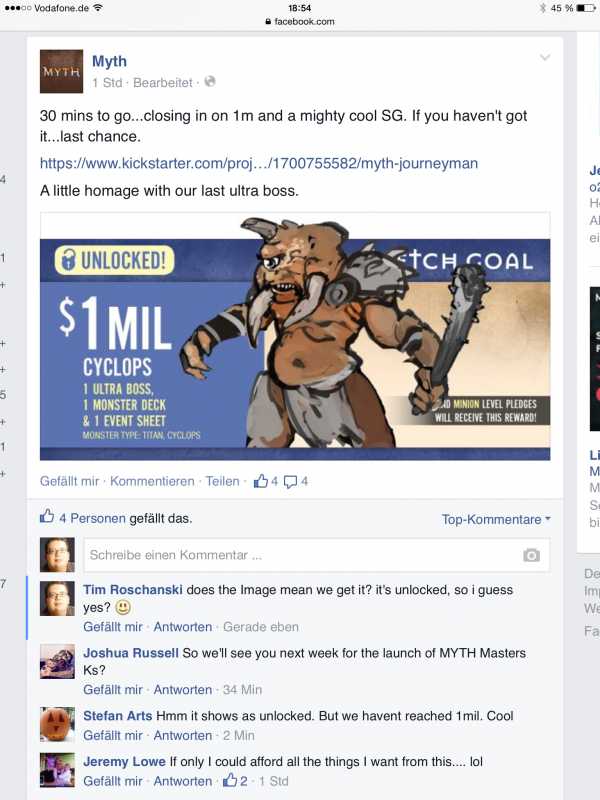Open the Top-Kommentare sort dropdown
The image size is (600, 800).
pos(496,519)
